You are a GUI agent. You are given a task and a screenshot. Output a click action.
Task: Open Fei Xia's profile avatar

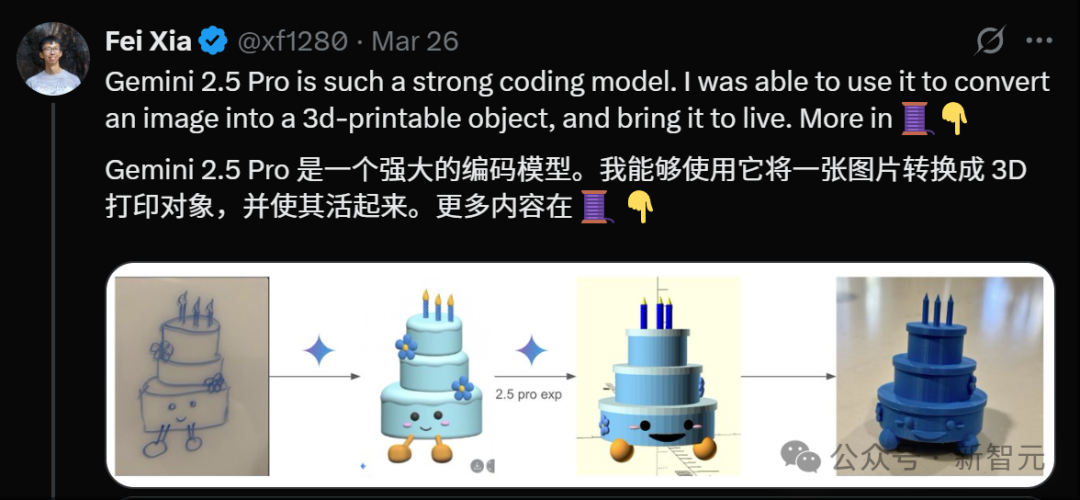(x=53, y=58)
